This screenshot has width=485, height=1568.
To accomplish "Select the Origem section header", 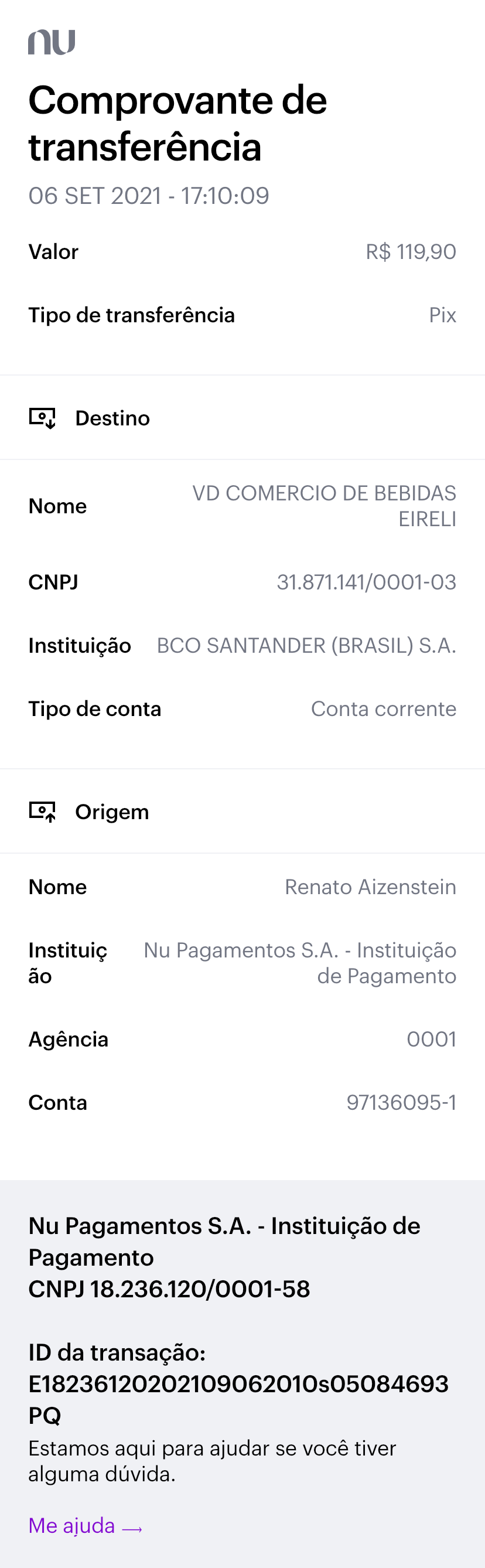I will point(112,812).
